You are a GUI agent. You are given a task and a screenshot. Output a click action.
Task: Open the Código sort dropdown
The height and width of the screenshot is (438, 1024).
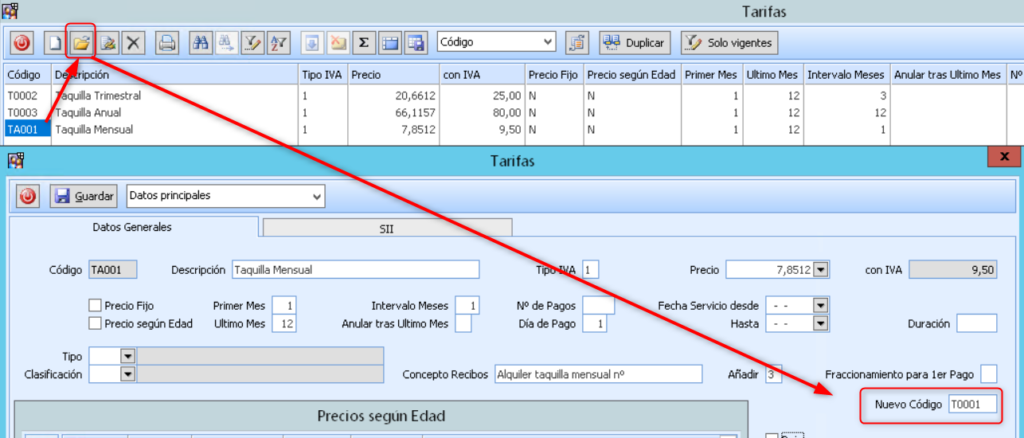pyautogui.click(x=546, y=43)
